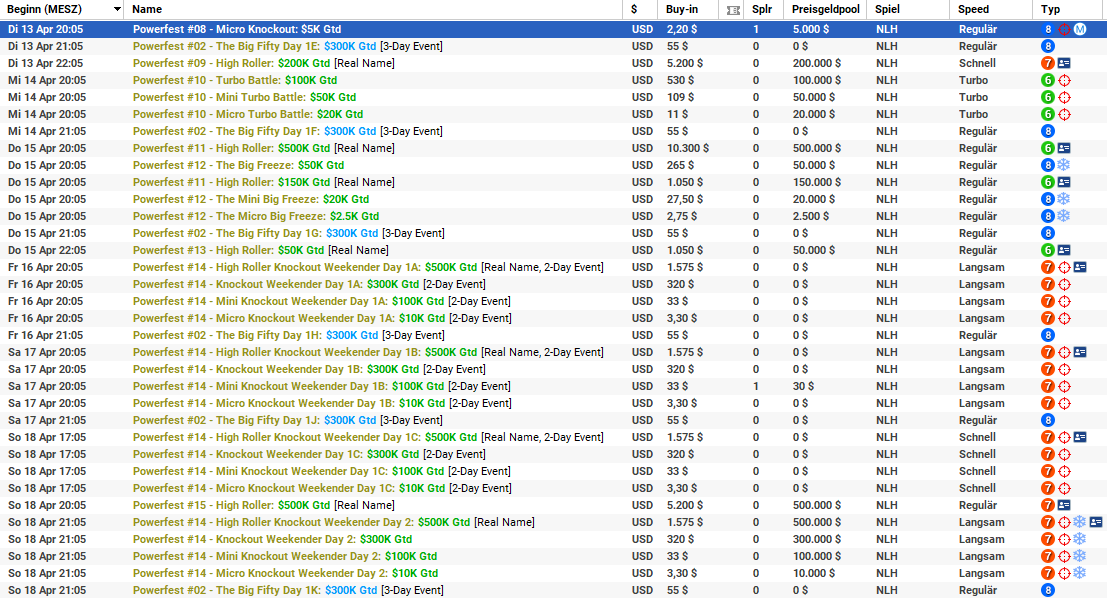1107x598 pixels.
Task: Sort by the Name column header
Action: (x=147, y=9)
